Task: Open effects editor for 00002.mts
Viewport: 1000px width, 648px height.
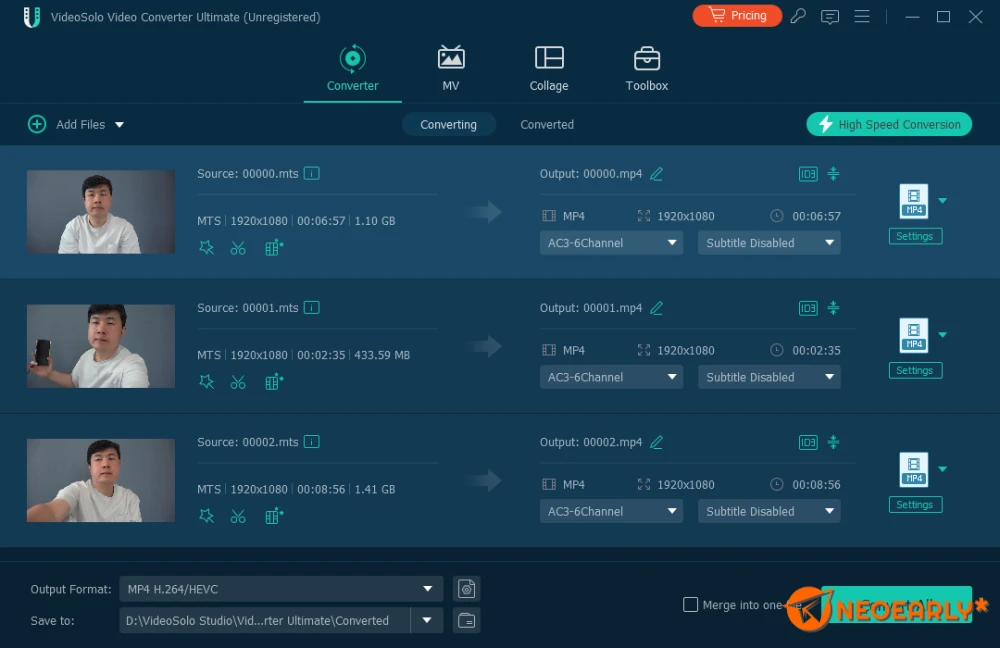Action: click(x=206, y=516)
